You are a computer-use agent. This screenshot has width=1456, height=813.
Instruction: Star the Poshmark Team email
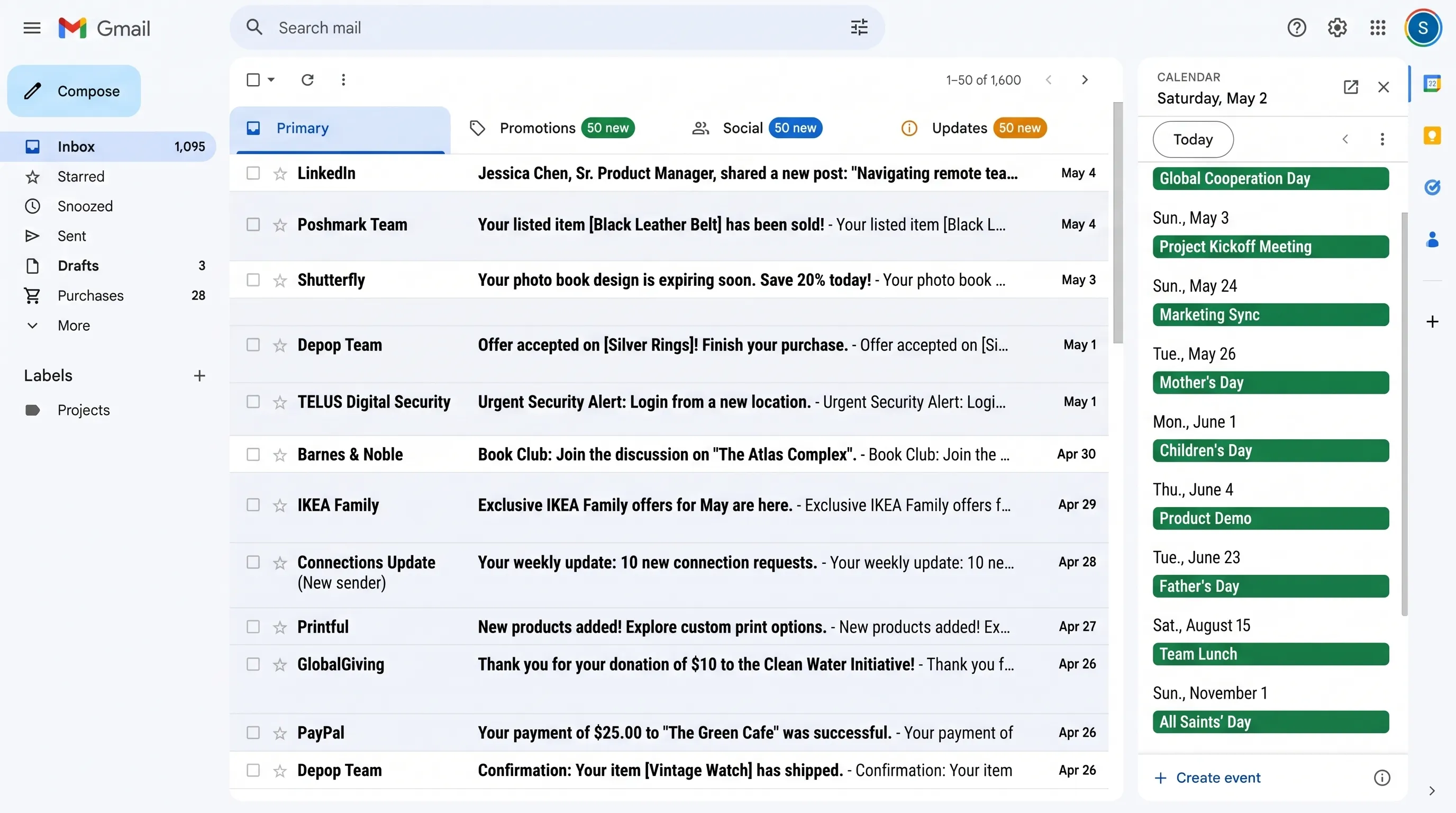pos(280,225)
